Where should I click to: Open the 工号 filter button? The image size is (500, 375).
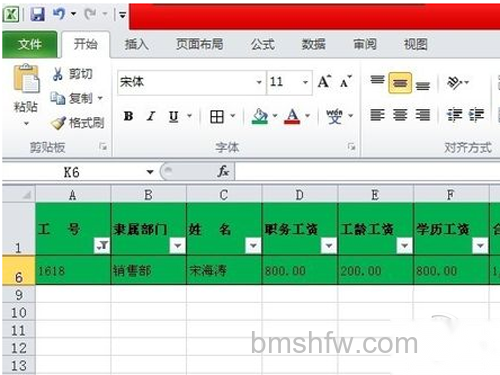(x=102, y=246)
